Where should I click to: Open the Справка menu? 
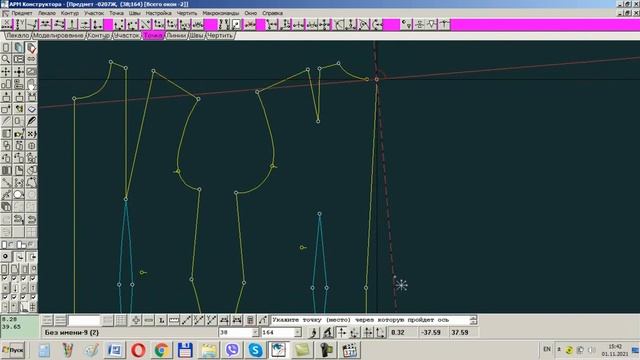pyautogui.click(x=272, y=13)
